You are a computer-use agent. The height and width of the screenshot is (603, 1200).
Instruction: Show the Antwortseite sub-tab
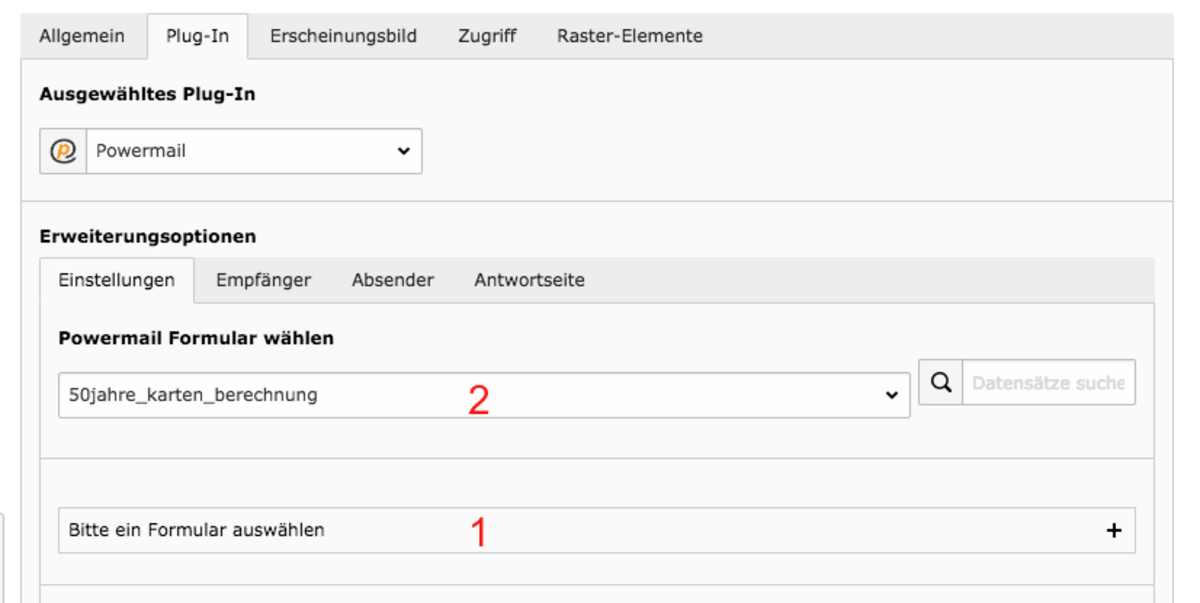(x=529, y=280)
